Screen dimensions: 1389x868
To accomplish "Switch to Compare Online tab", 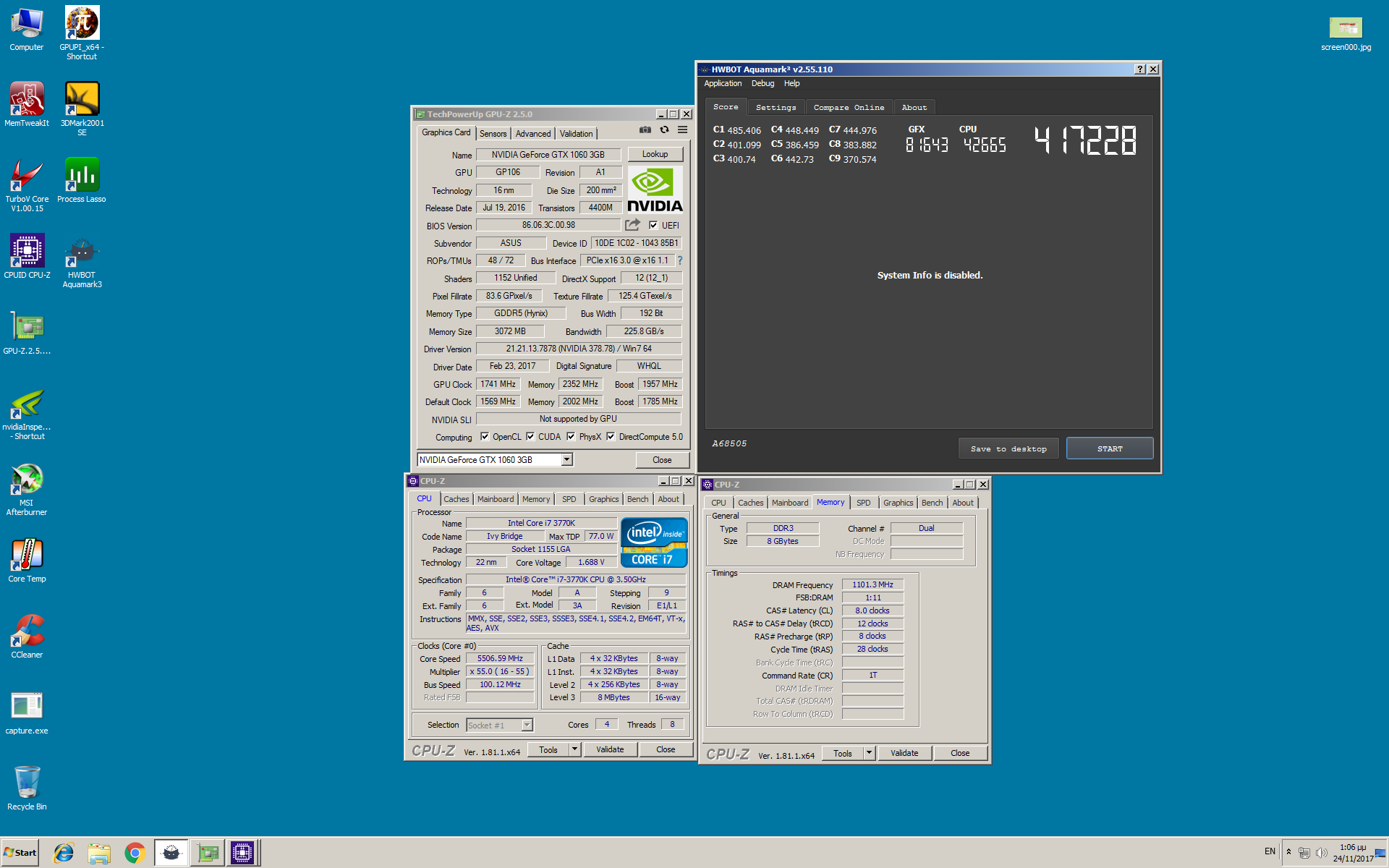I will coord(849,107).
